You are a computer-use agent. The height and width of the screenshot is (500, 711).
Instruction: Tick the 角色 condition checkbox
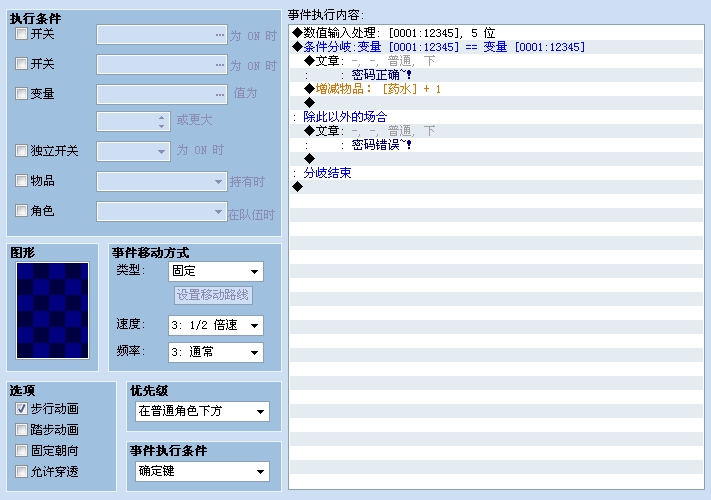[21, 210]
